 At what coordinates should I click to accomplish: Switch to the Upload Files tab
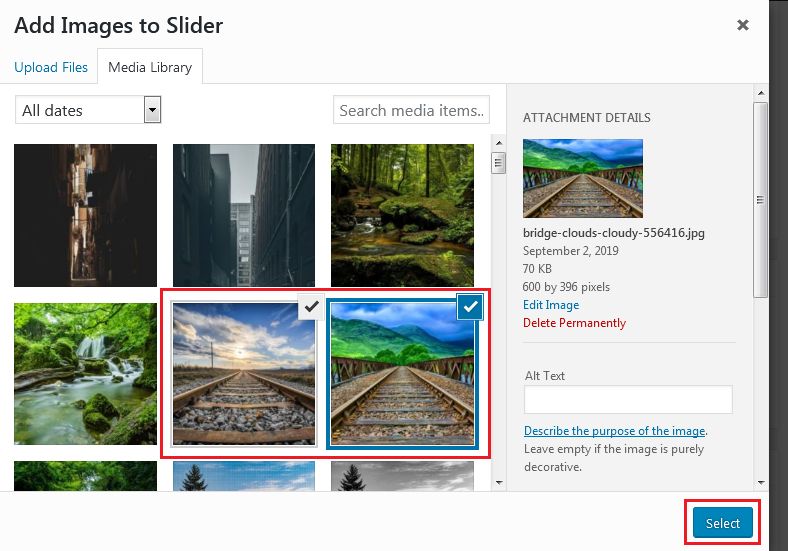(x=51, y=67)
